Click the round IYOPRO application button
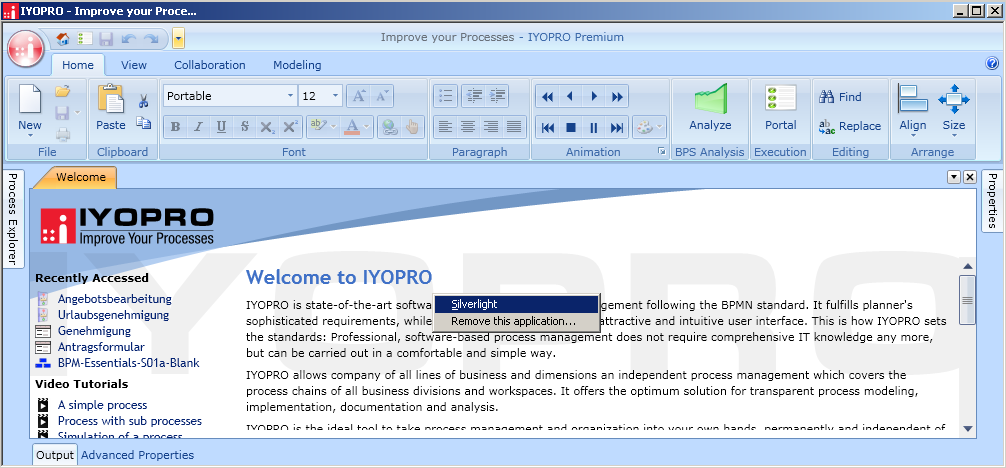This screenshot has width=1006, height=468. point(26,49)
